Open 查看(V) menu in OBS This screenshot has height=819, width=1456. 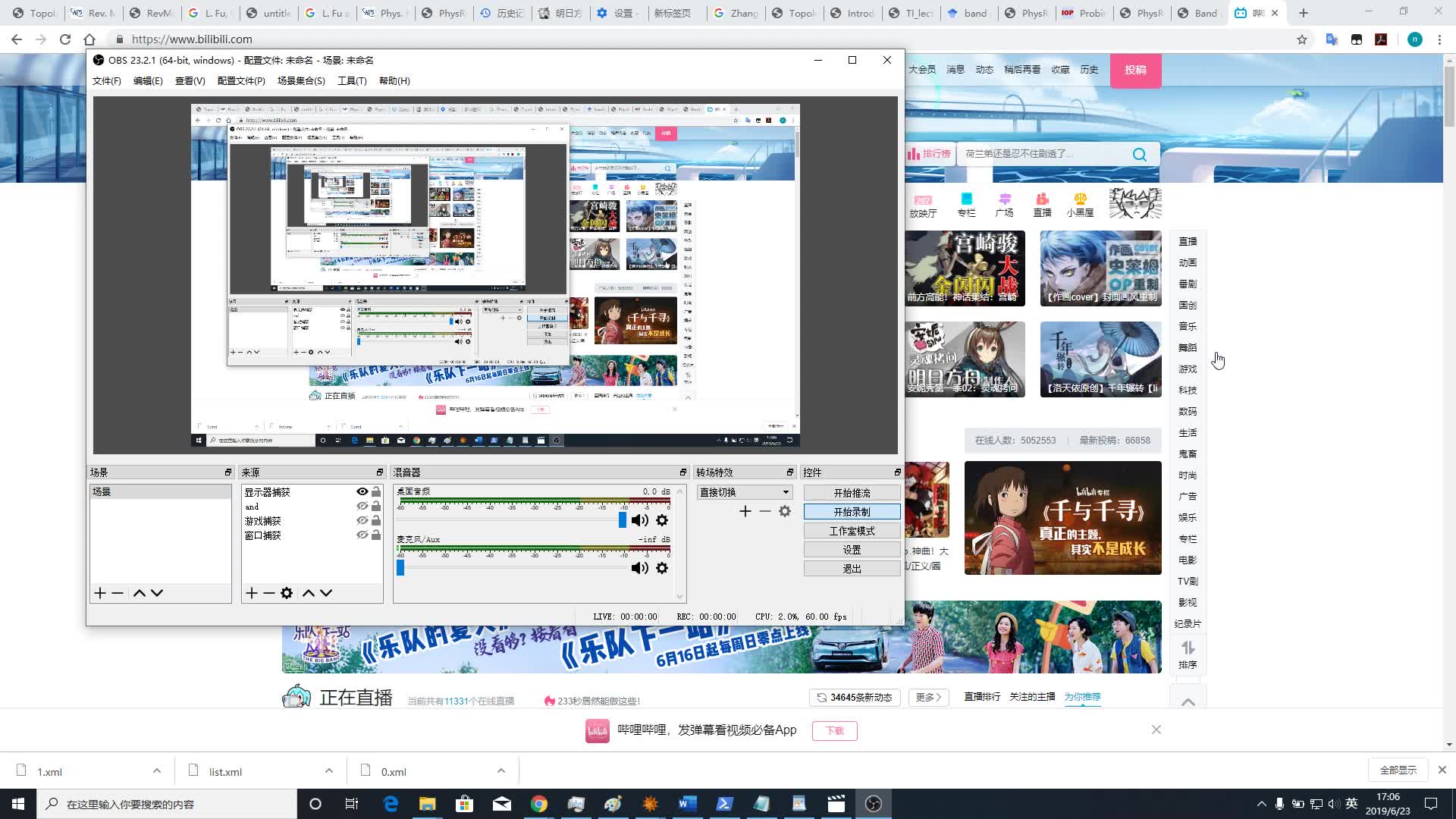click(190, 81)
